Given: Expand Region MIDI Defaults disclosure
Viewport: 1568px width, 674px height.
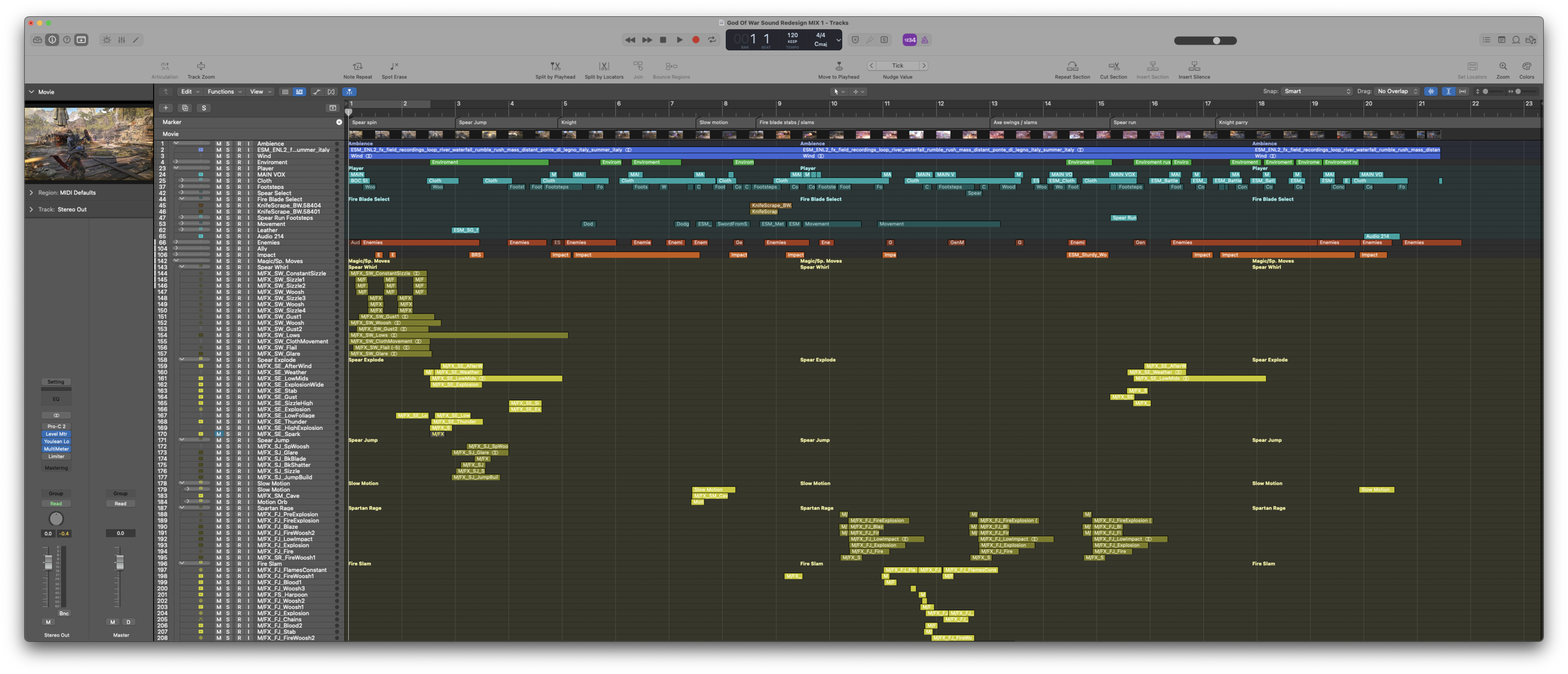Looking at the screenshot, I should (31, 192).
